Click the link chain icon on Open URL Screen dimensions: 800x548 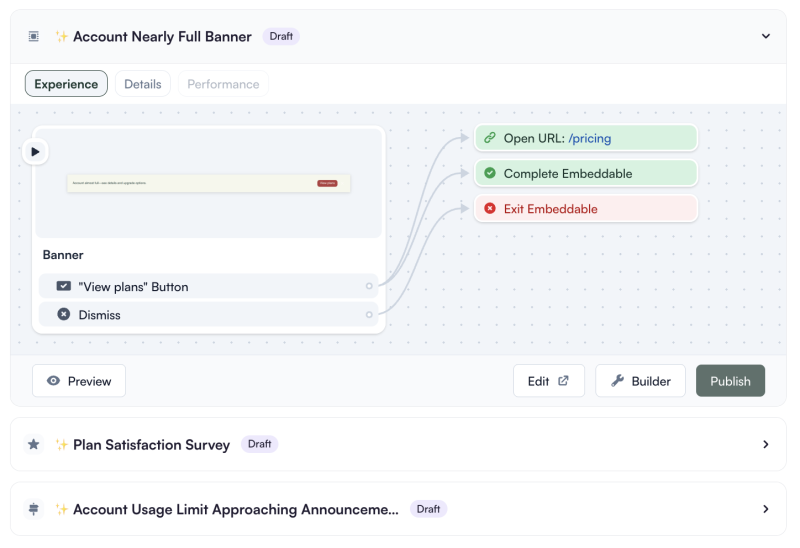(490, 138)
